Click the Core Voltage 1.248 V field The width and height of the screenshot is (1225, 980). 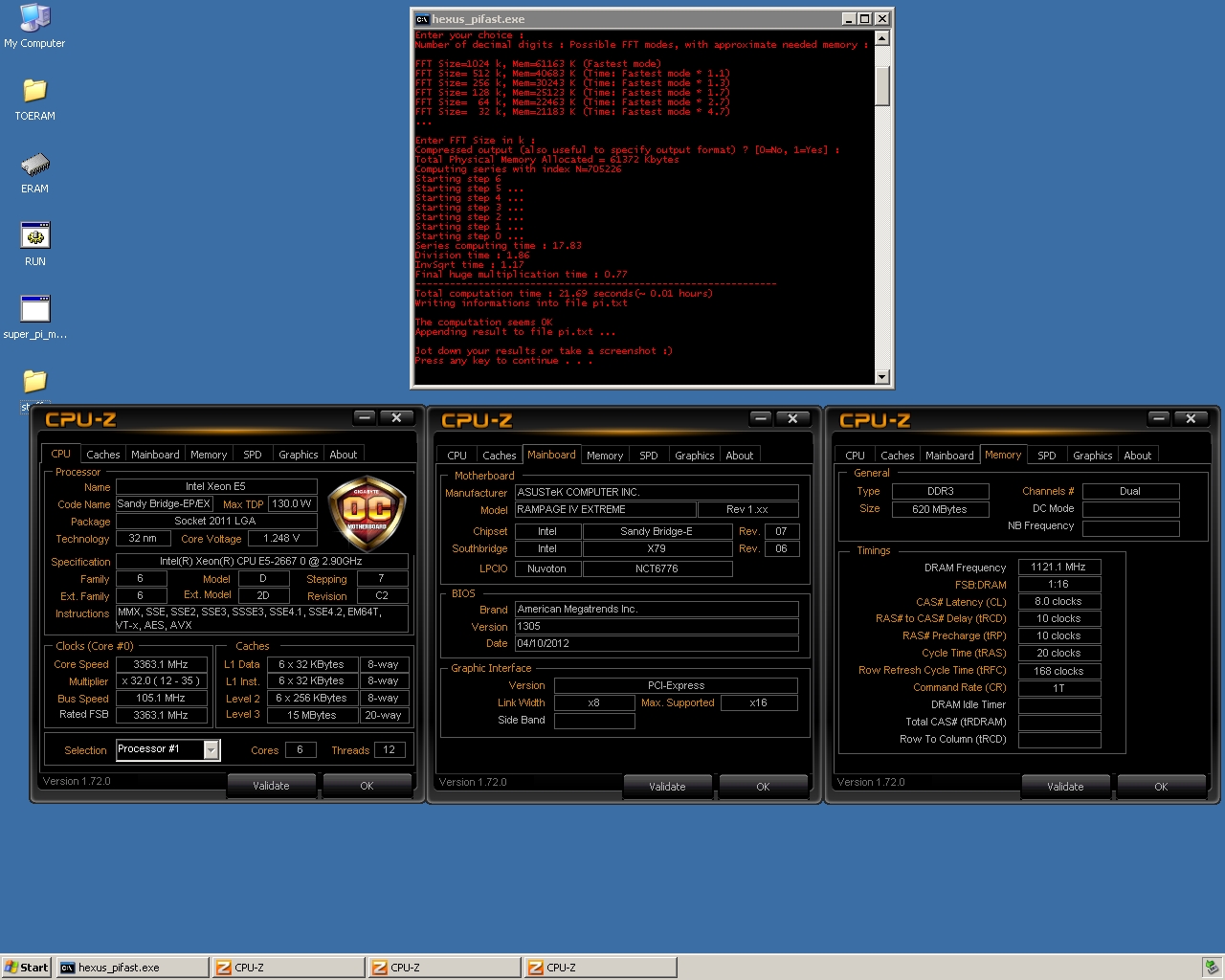pos(282,538)
